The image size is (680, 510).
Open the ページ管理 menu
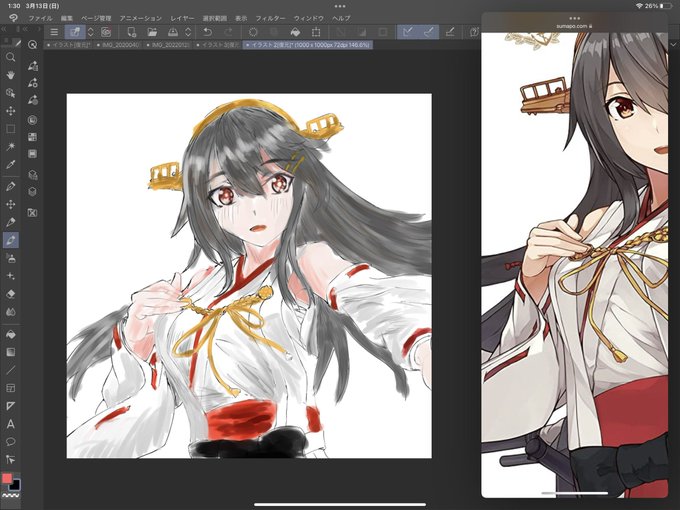coord(96,18)
